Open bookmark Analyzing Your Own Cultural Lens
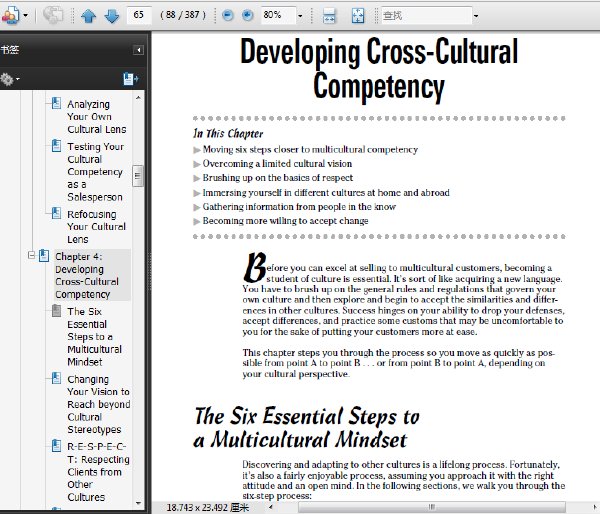This screenshot has height=514, width=600. [x=96, y=117]
